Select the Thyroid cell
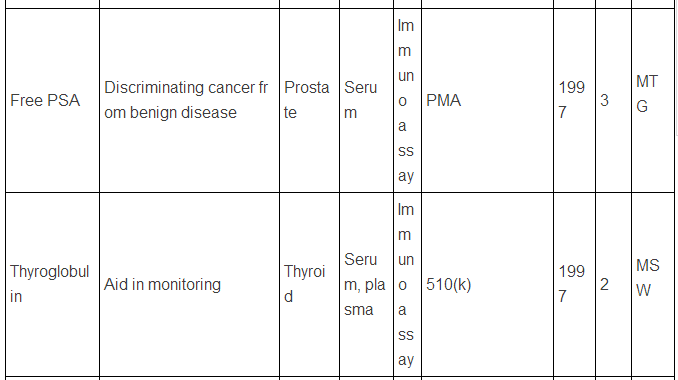The image size is (678, 380). 309,284
